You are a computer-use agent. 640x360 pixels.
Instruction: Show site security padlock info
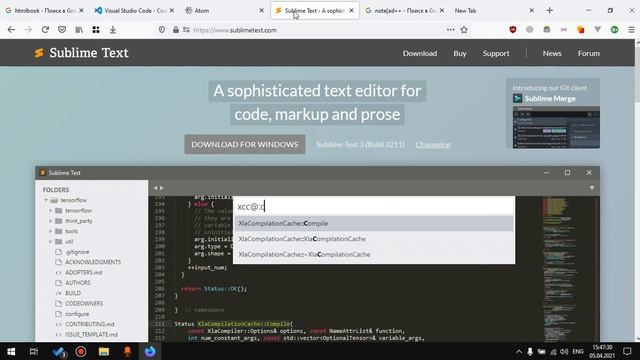(176, 30)
